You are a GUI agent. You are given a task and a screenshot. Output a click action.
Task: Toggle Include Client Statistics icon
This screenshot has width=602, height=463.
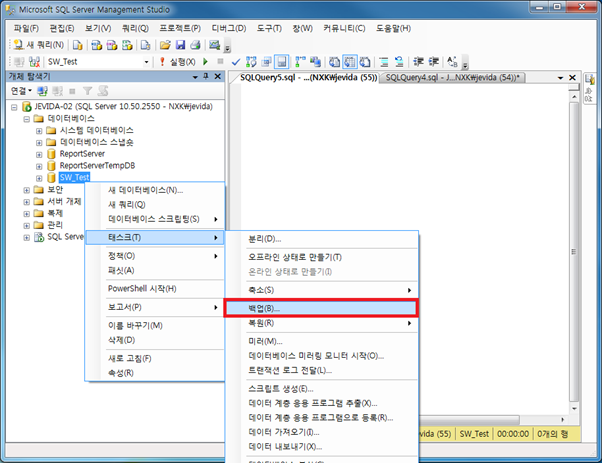316,61
